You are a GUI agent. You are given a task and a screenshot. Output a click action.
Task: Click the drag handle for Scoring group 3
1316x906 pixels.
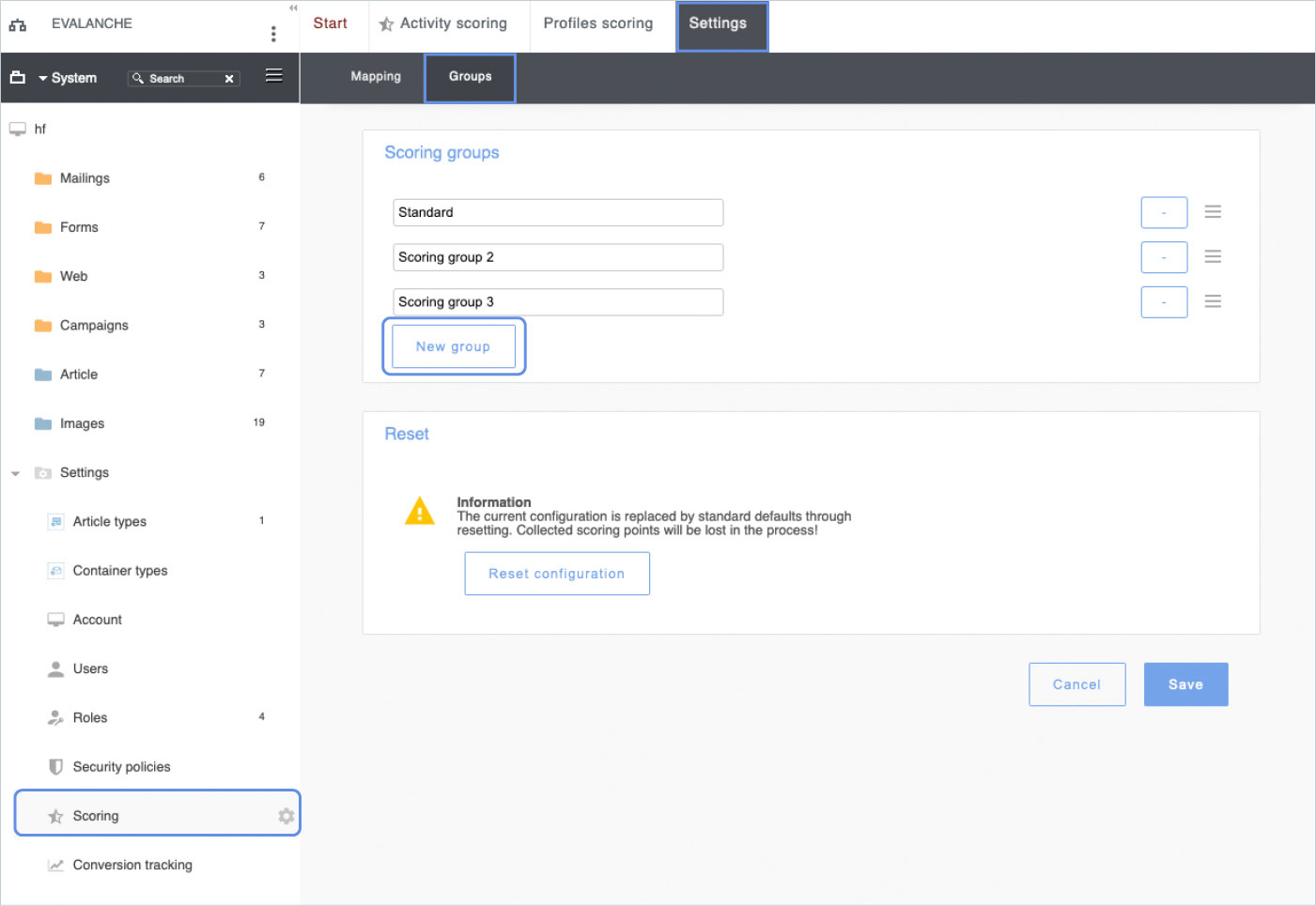tap(1213, 301)
